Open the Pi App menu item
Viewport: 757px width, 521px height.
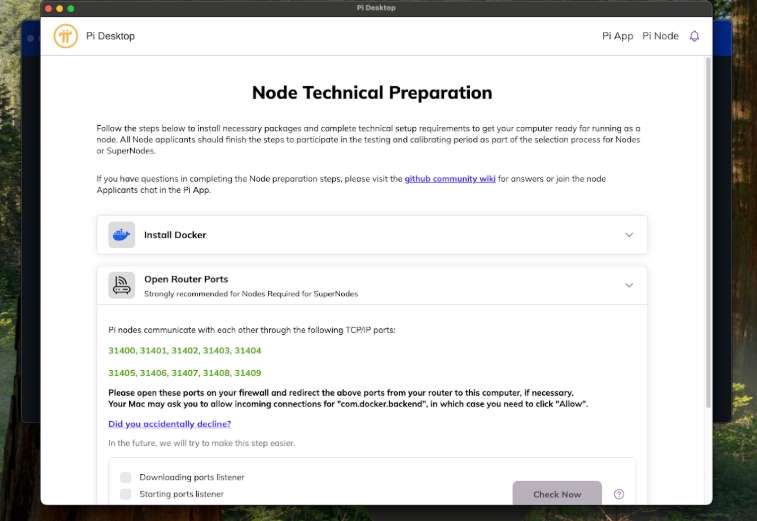pyautogui.click(x=617, y=36)
